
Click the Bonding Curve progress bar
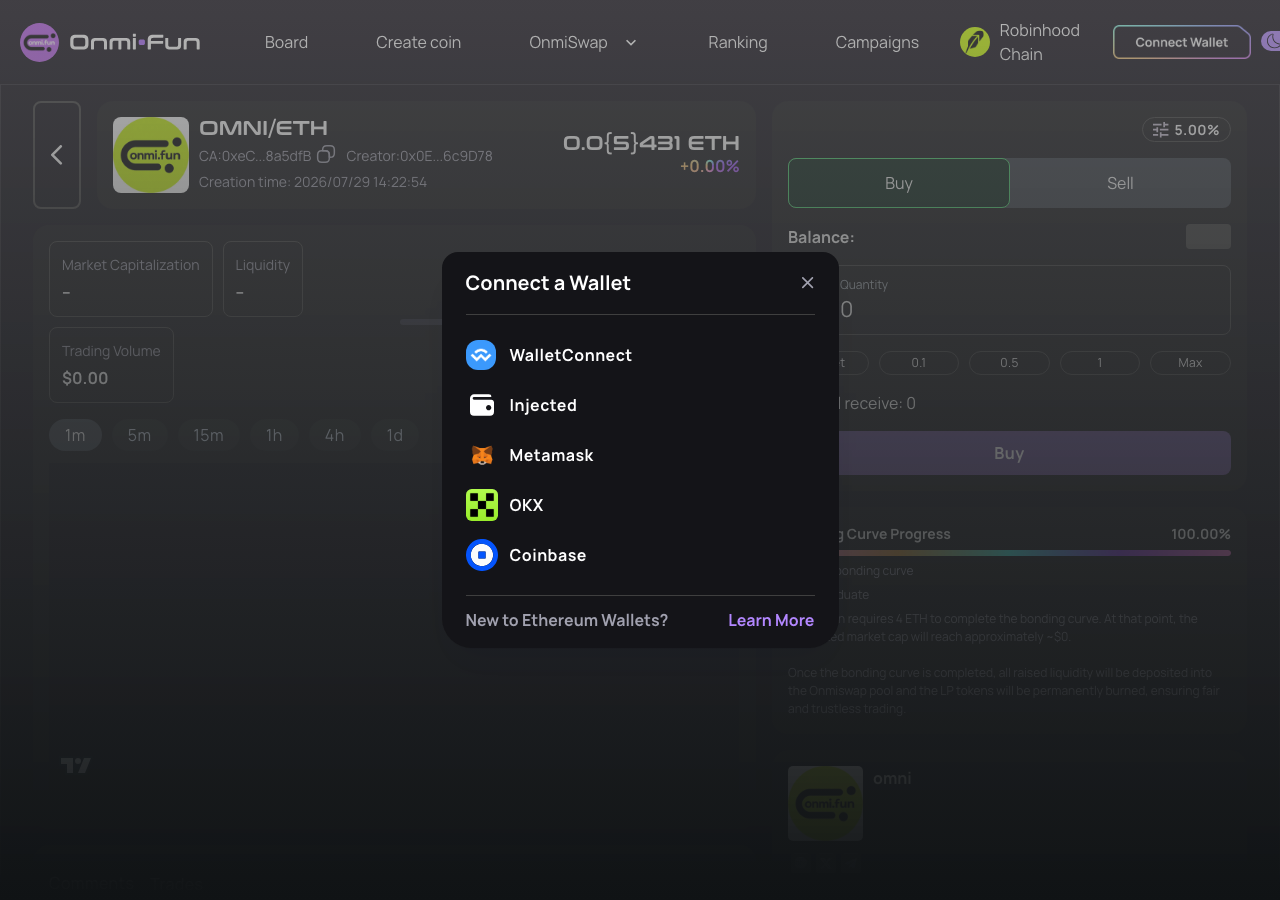[x=1009, y=553]
